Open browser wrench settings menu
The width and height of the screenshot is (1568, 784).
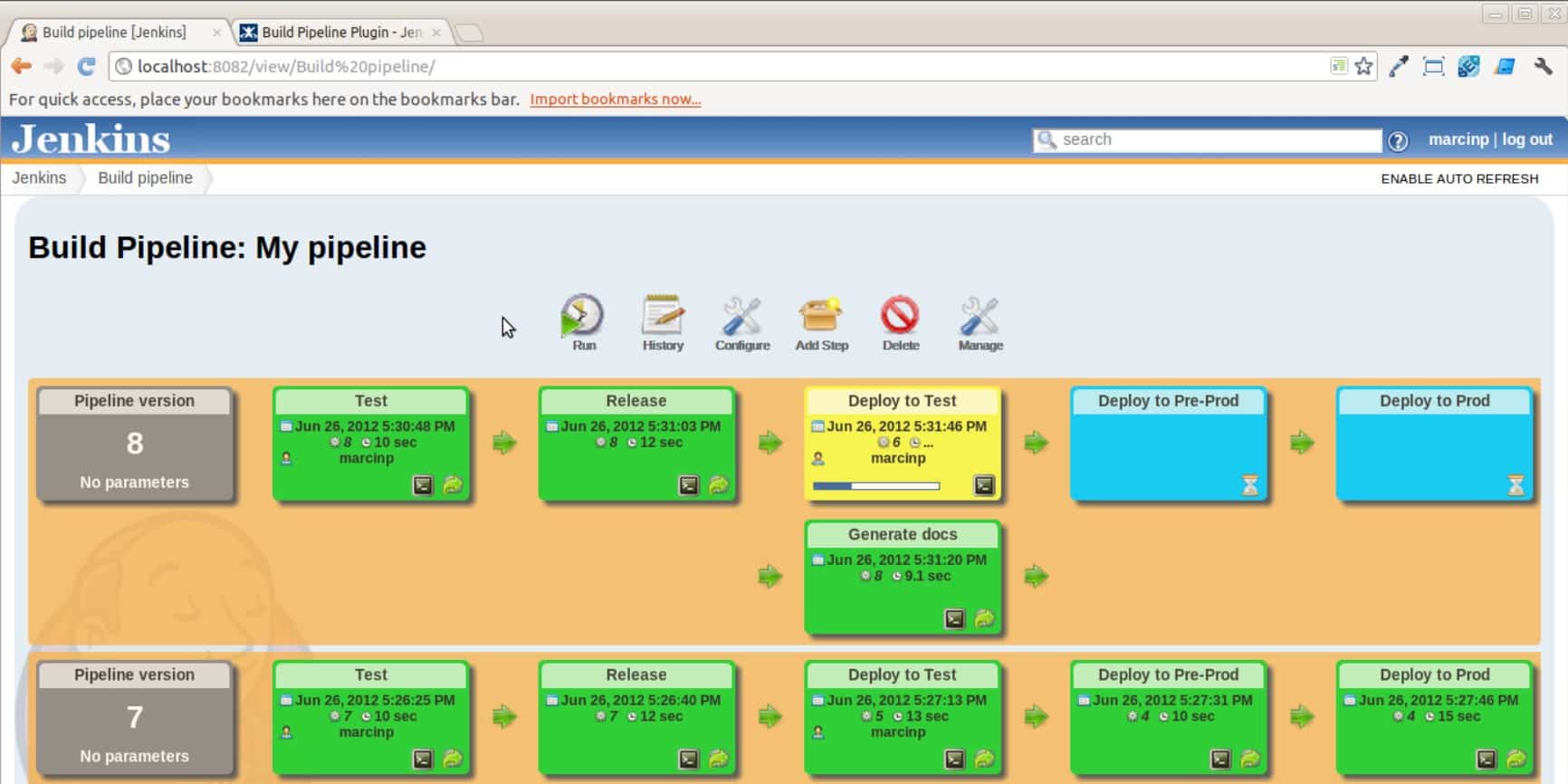coord(1544,66)
